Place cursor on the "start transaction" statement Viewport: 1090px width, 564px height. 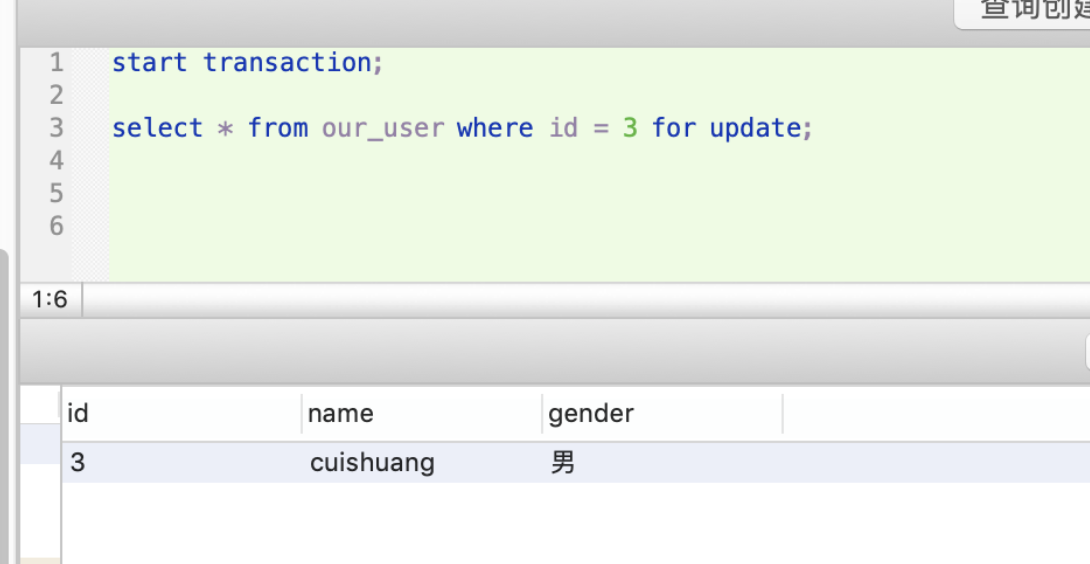coord(247,63)
